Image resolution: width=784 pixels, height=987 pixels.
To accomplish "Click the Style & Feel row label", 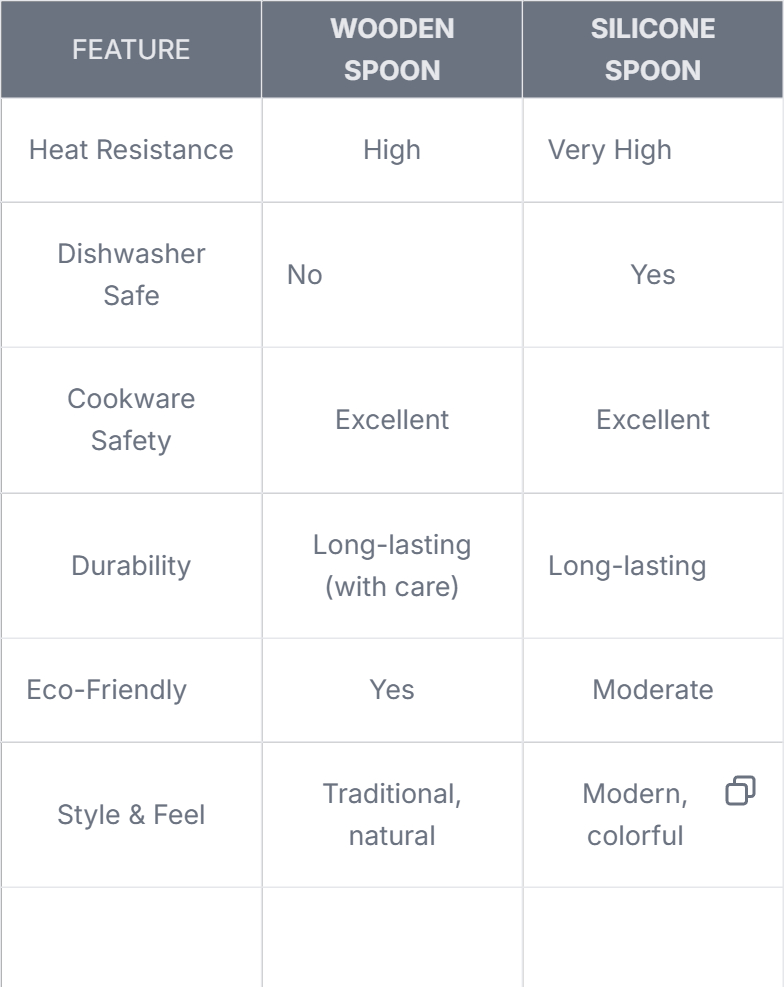I will 131,815.
